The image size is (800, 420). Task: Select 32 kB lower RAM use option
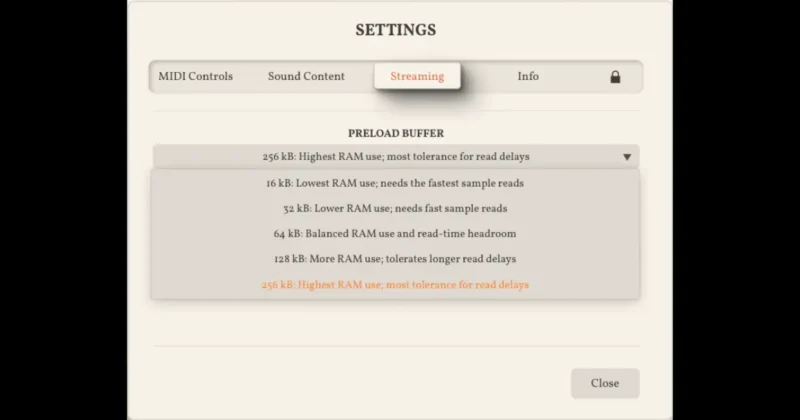click(395, 209)
